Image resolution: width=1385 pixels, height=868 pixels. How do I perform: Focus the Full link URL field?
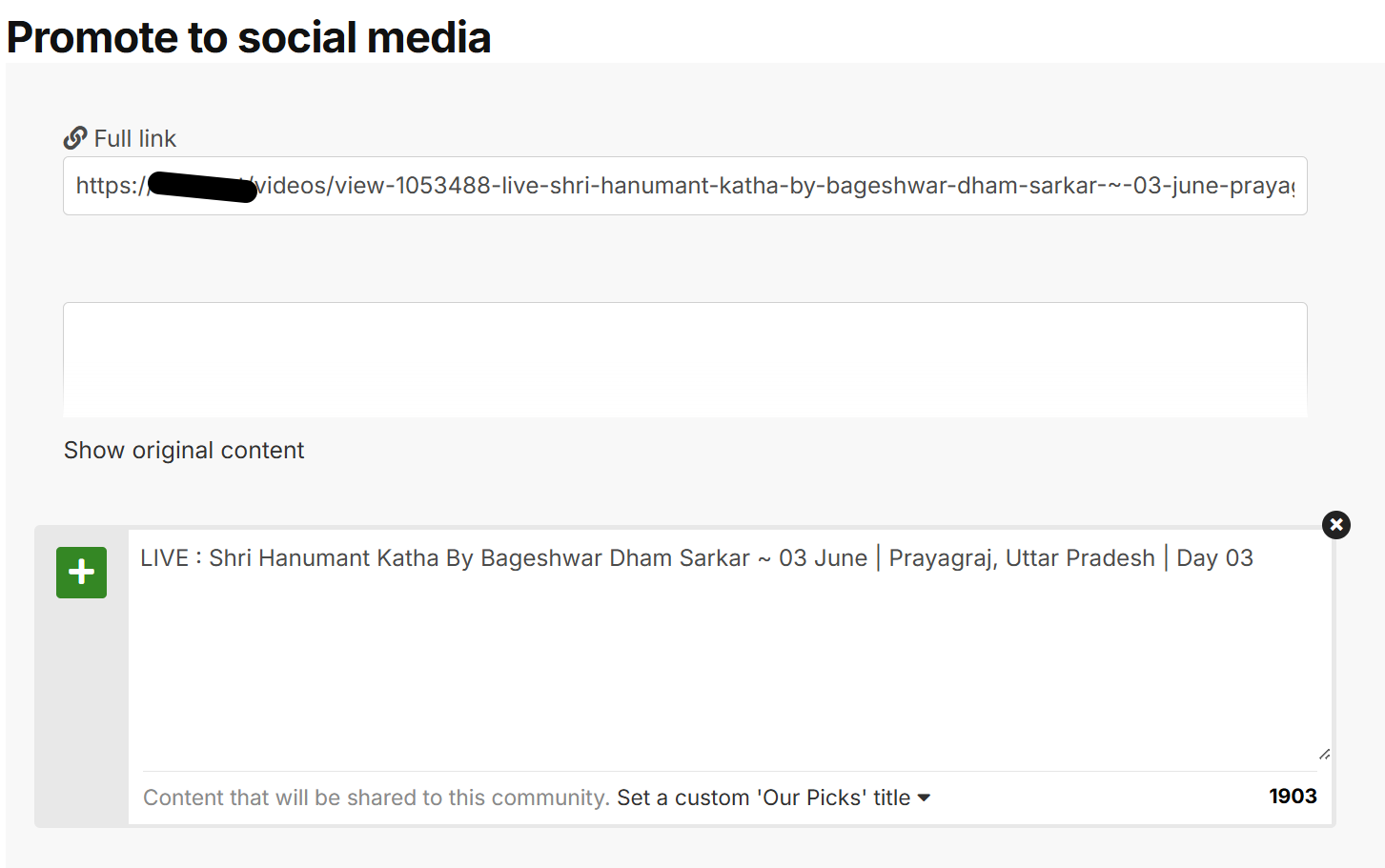click(x=685, y=186)
